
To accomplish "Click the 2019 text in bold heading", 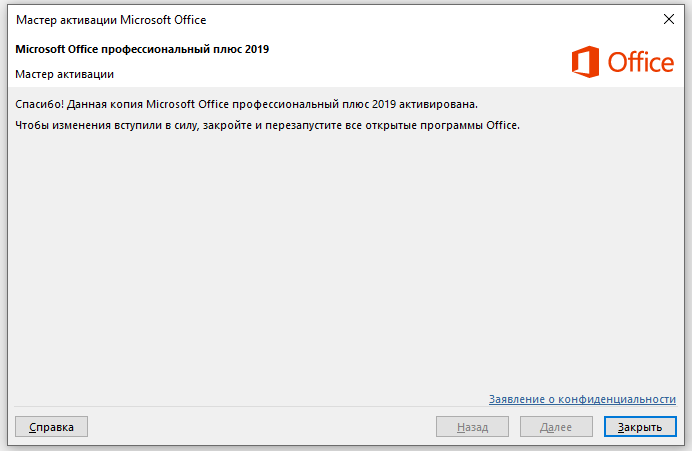I will [x=256, y=49].
